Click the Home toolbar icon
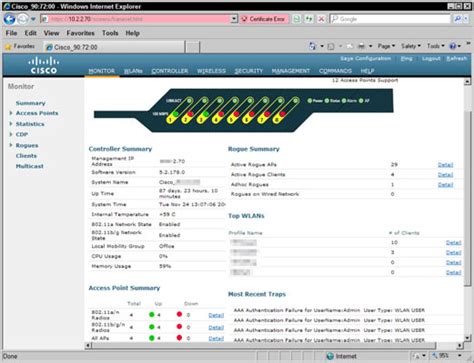 pyautogui.click(x=313, y=46)
